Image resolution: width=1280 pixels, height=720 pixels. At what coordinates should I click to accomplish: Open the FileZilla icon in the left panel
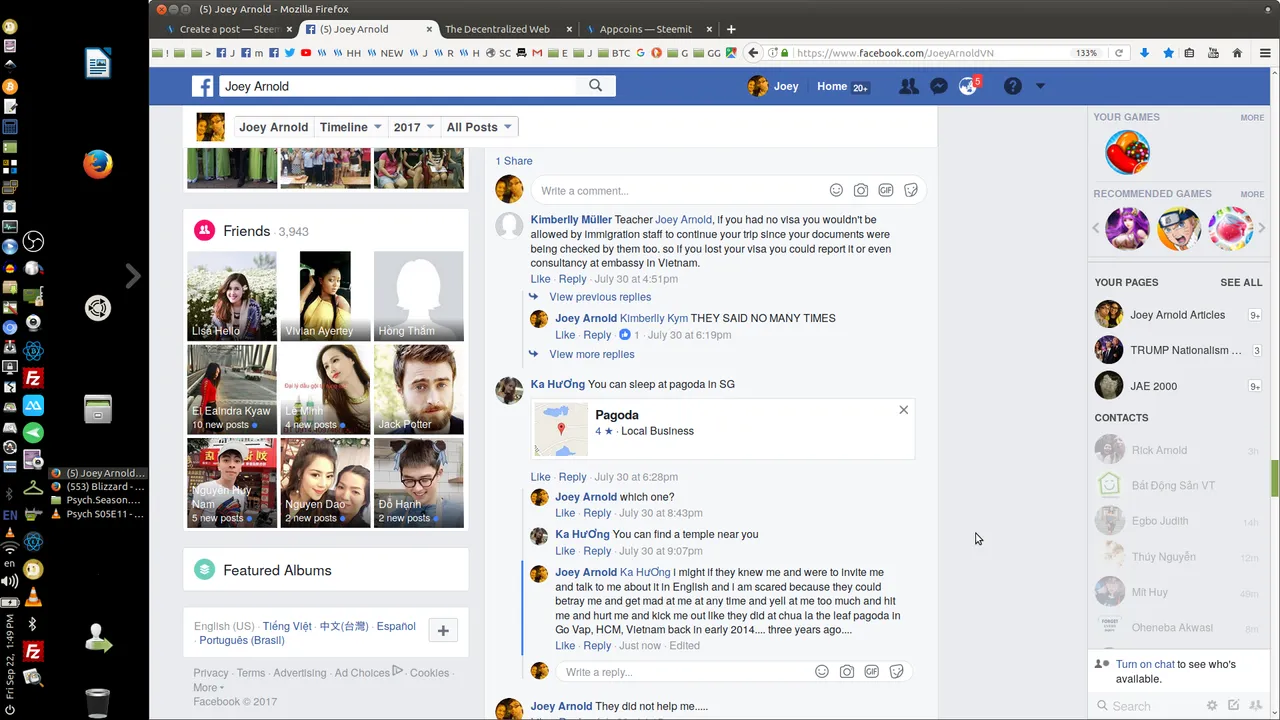[33, 378]
